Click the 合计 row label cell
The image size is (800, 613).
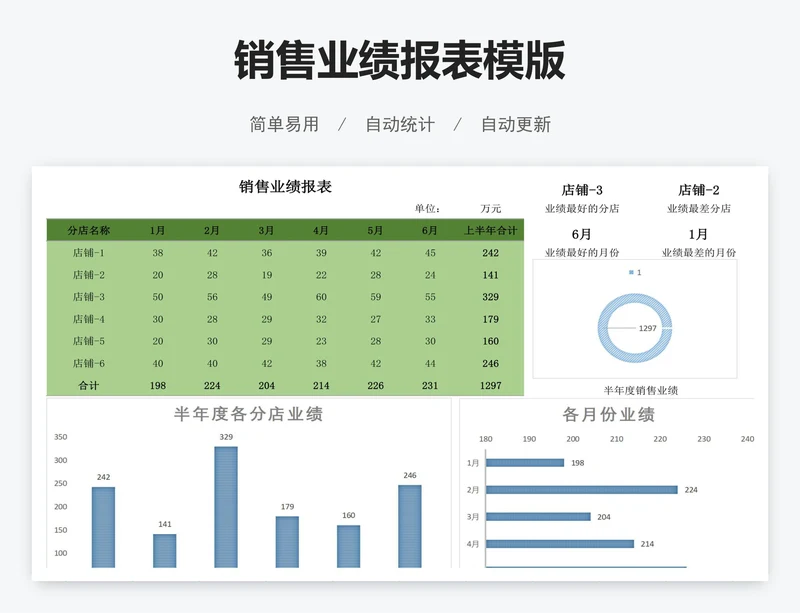tap(89, 385)
